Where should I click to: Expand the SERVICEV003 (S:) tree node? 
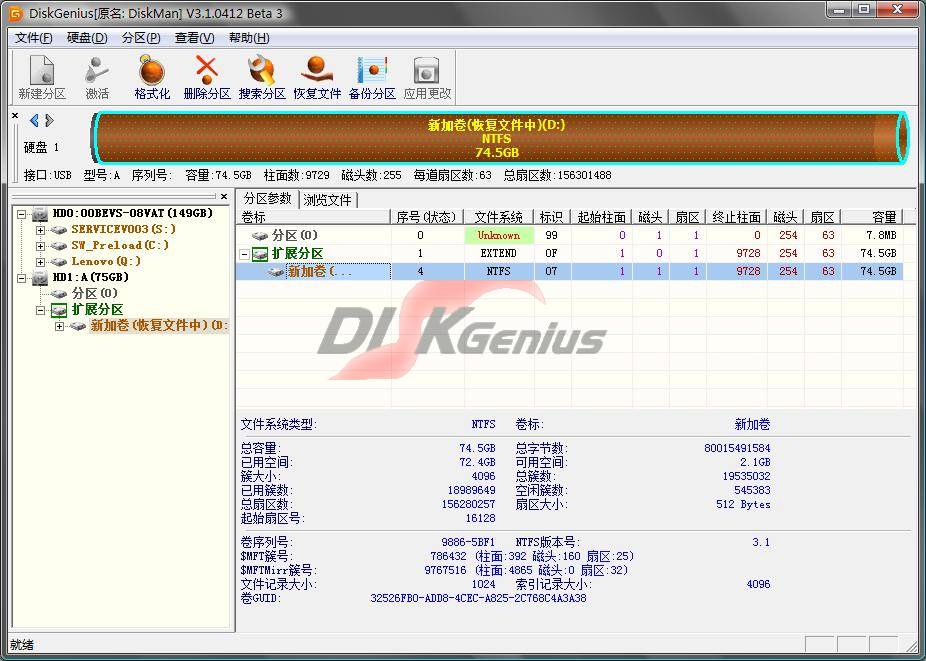click(x=40, y=230)
